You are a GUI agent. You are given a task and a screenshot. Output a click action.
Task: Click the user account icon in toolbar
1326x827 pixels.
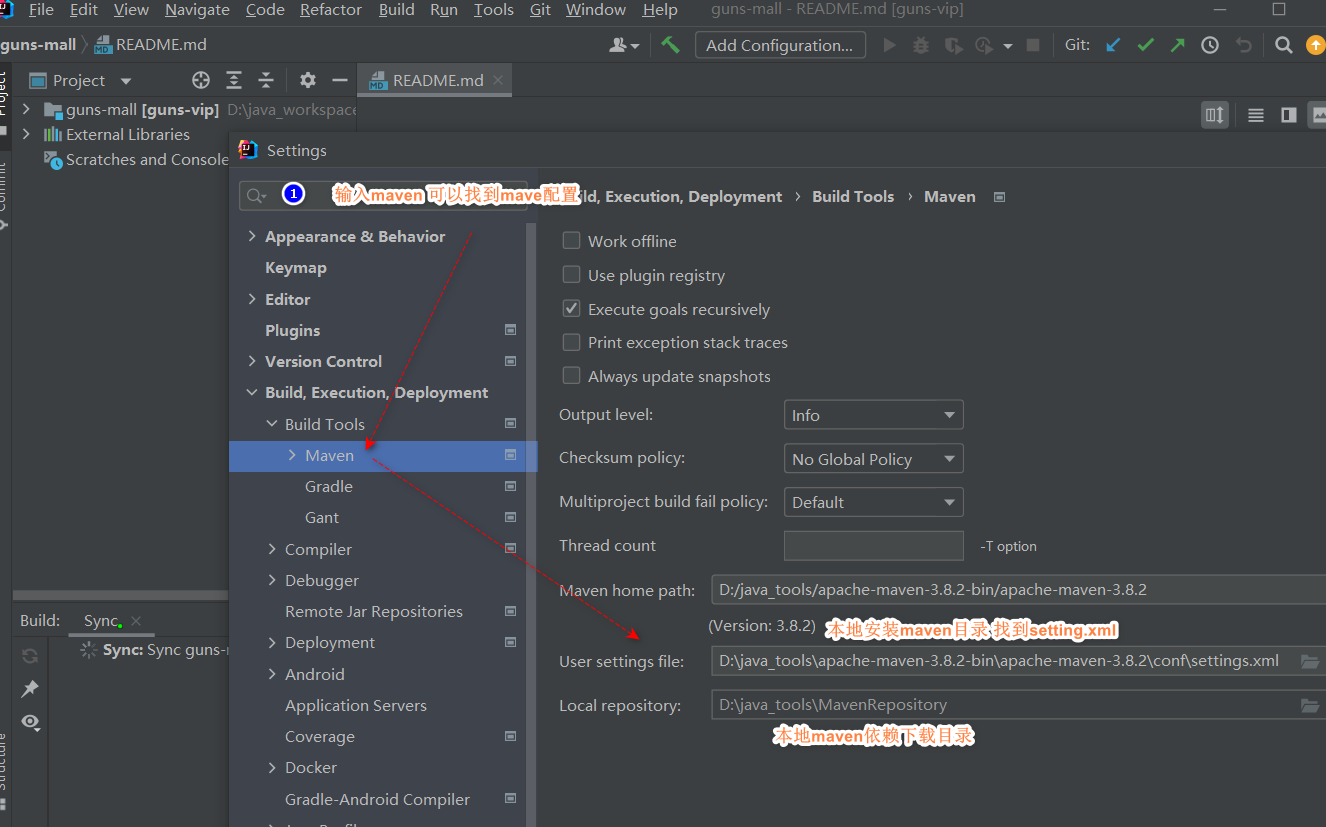[623, 45]
